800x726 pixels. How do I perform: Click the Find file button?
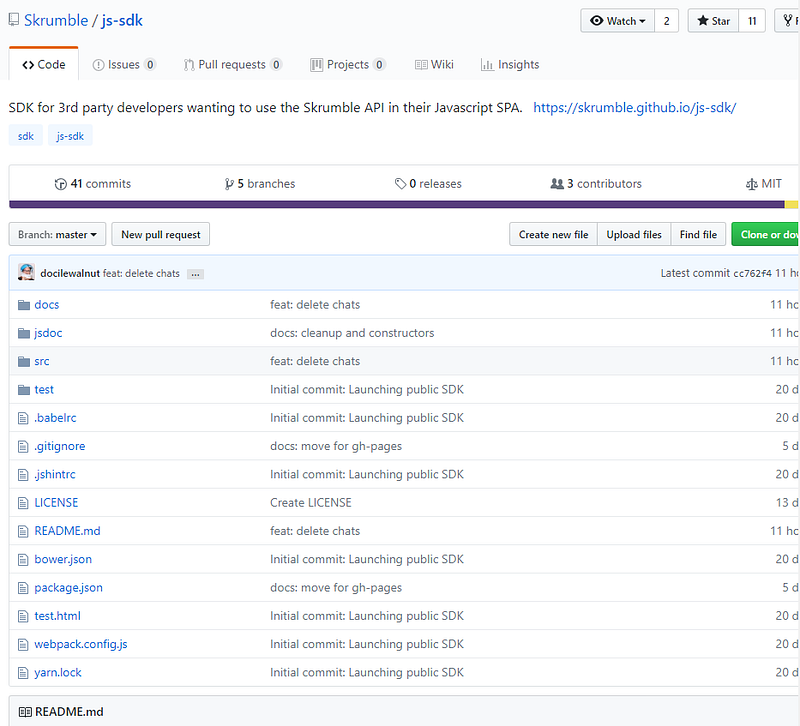(698, 234)
